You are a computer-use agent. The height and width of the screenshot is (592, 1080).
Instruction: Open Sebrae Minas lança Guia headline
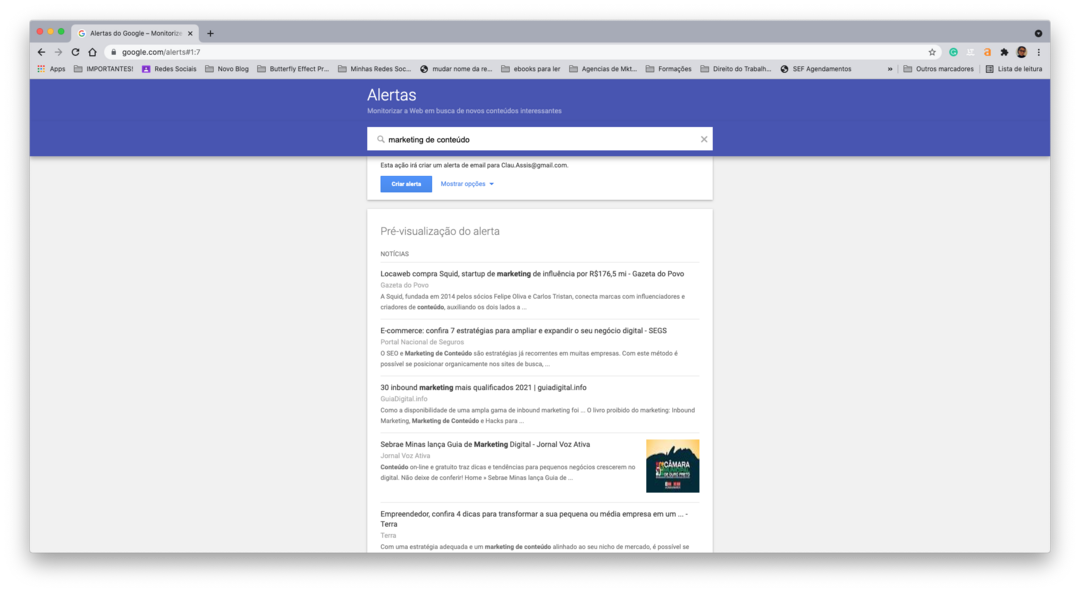[485, 445]
